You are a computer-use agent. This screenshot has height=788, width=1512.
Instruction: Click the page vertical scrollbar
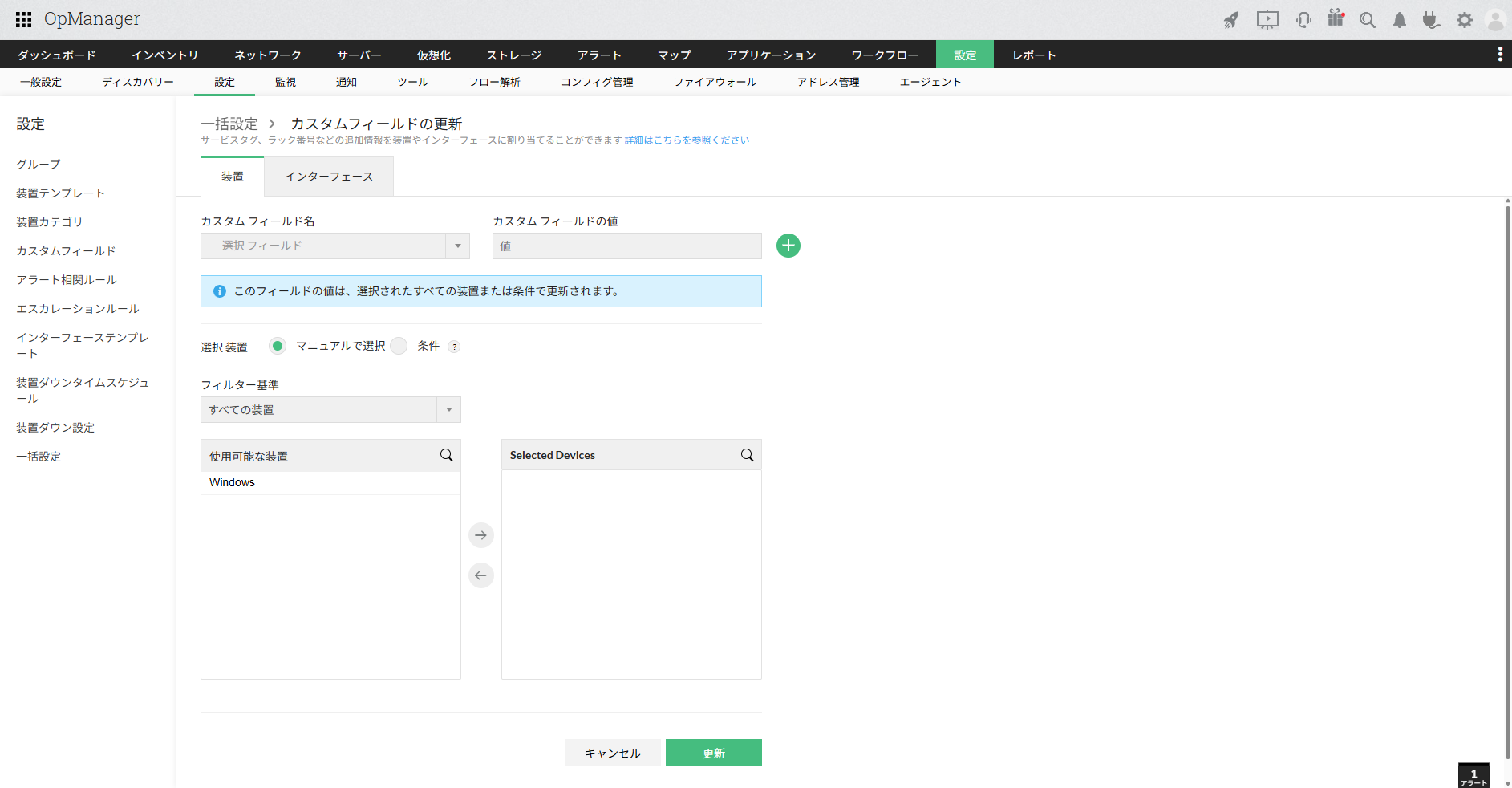tap(1507, 481)
